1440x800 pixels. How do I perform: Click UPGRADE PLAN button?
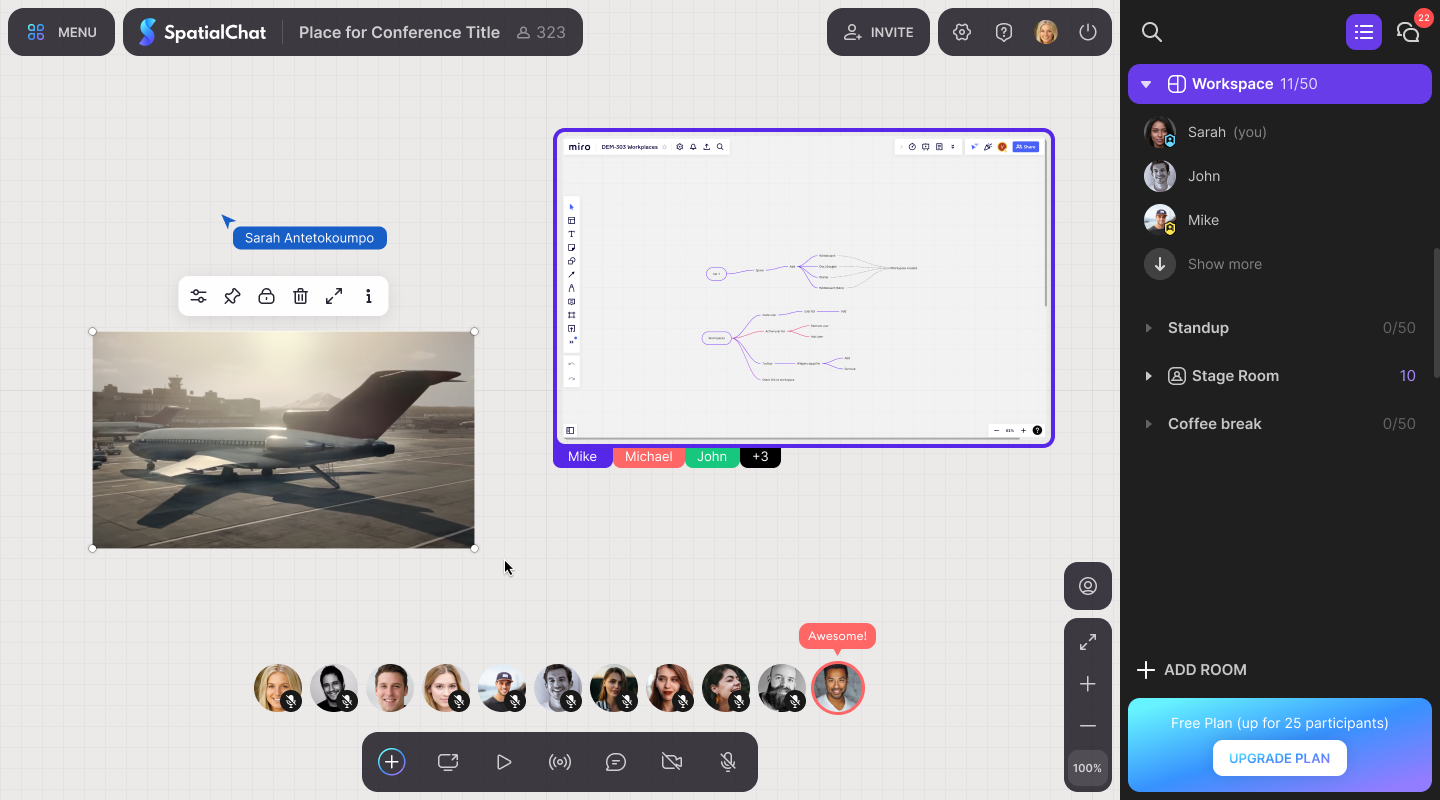[1279, 758]
